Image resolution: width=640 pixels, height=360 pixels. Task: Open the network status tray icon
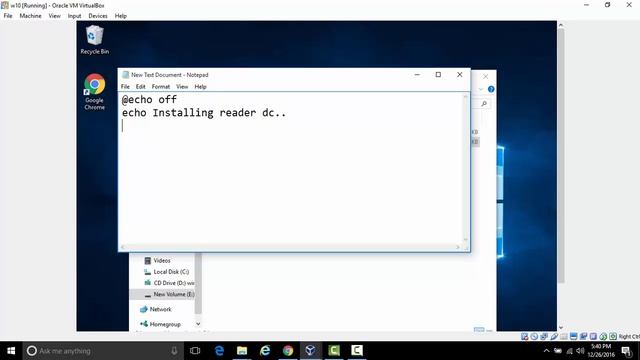(x=569, y=351)
